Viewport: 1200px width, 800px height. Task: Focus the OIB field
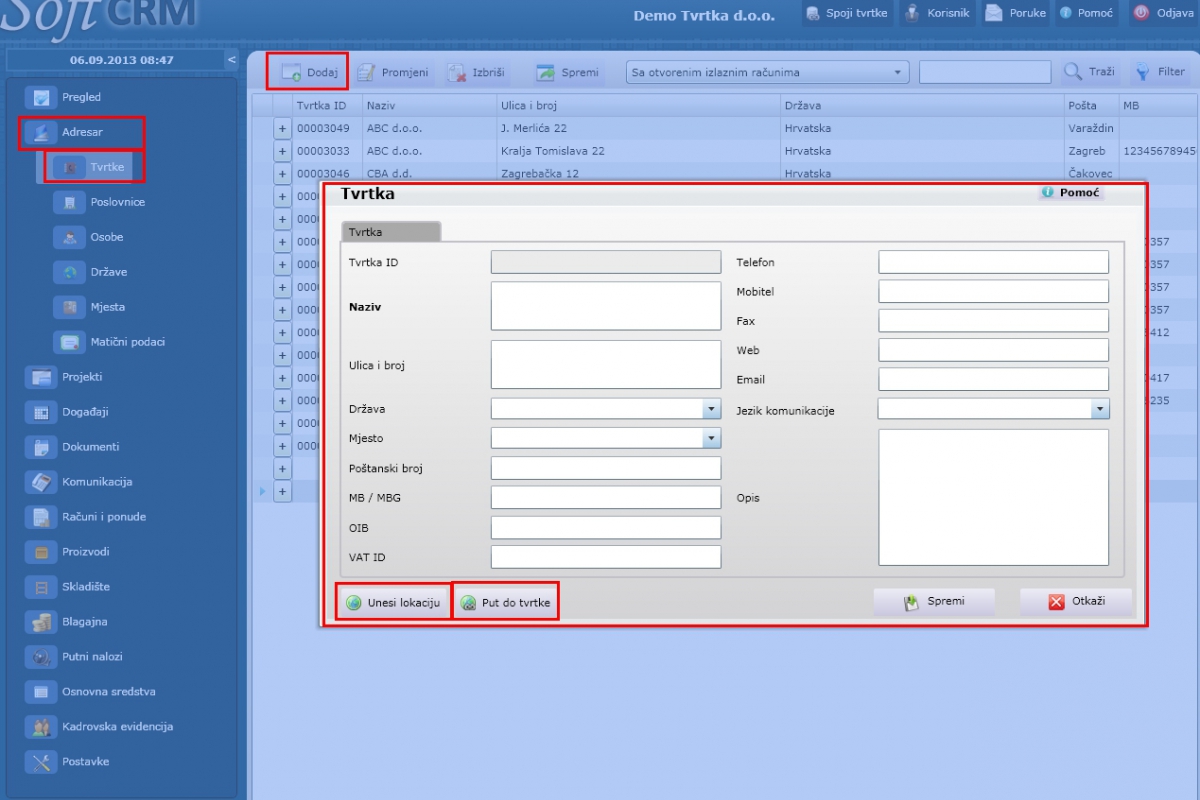(x=606, y=527)
